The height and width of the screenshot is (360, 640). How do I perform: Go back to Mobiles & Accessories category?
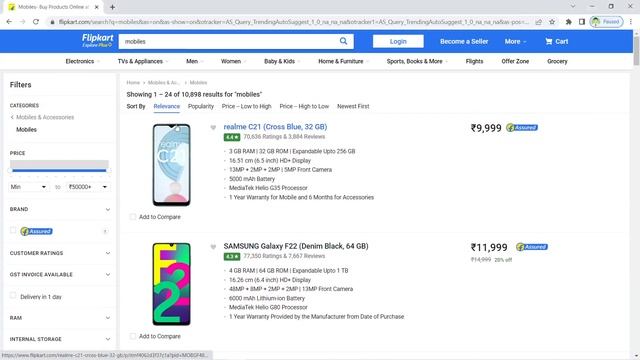42,117
